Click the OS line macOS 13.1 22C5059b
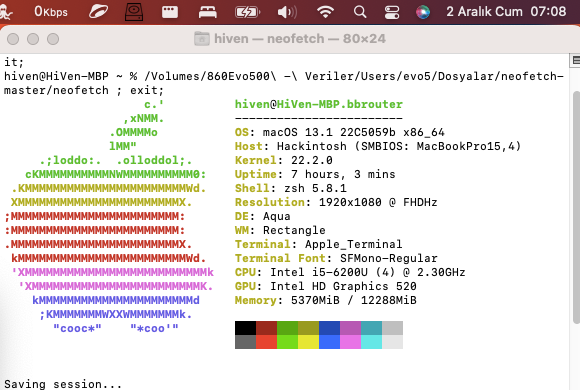Image resolution: width=580 pixels, height=390 pixels. point(340,132)
